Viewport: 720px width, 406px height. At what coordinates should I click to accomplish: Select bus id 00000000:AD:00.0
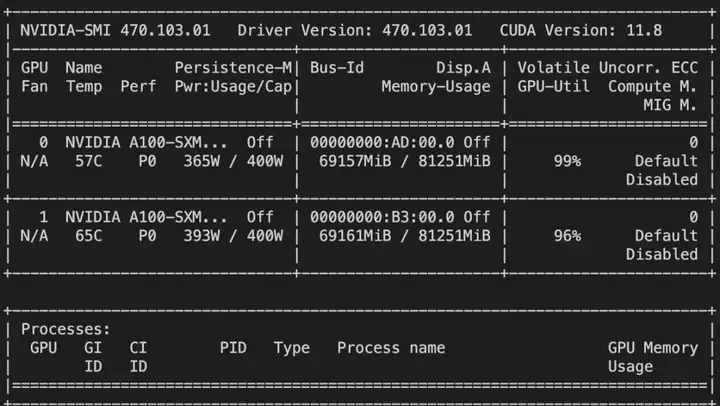[382, 142]
